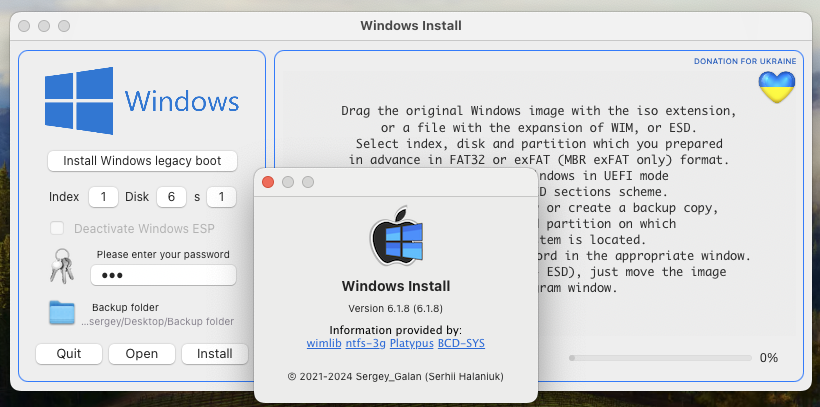The width and height of the screenshot is (820, 407).
Task: Open the wimlib link
Action: [324, 344]
